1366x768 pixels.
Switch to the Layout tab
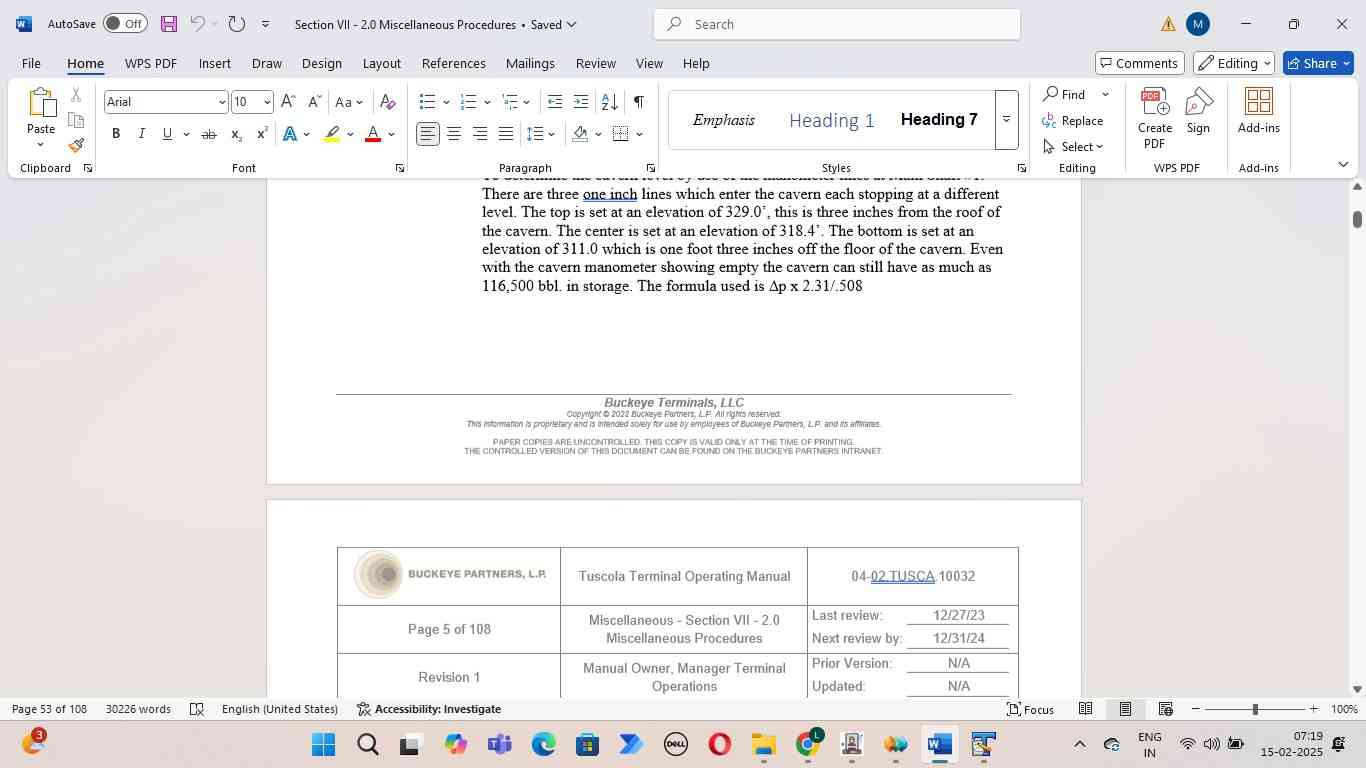[381, 63]
